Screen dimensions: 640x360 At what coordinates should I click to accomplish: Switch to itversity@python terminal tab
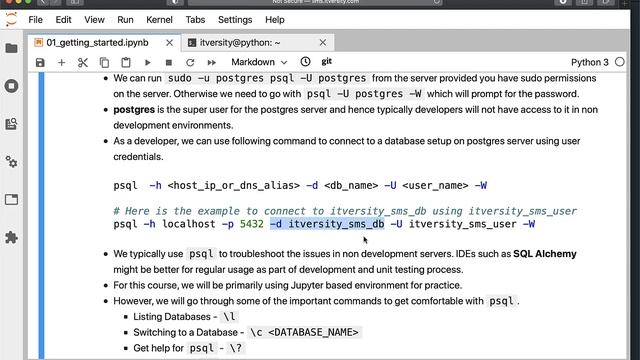[x=240, y=42]
